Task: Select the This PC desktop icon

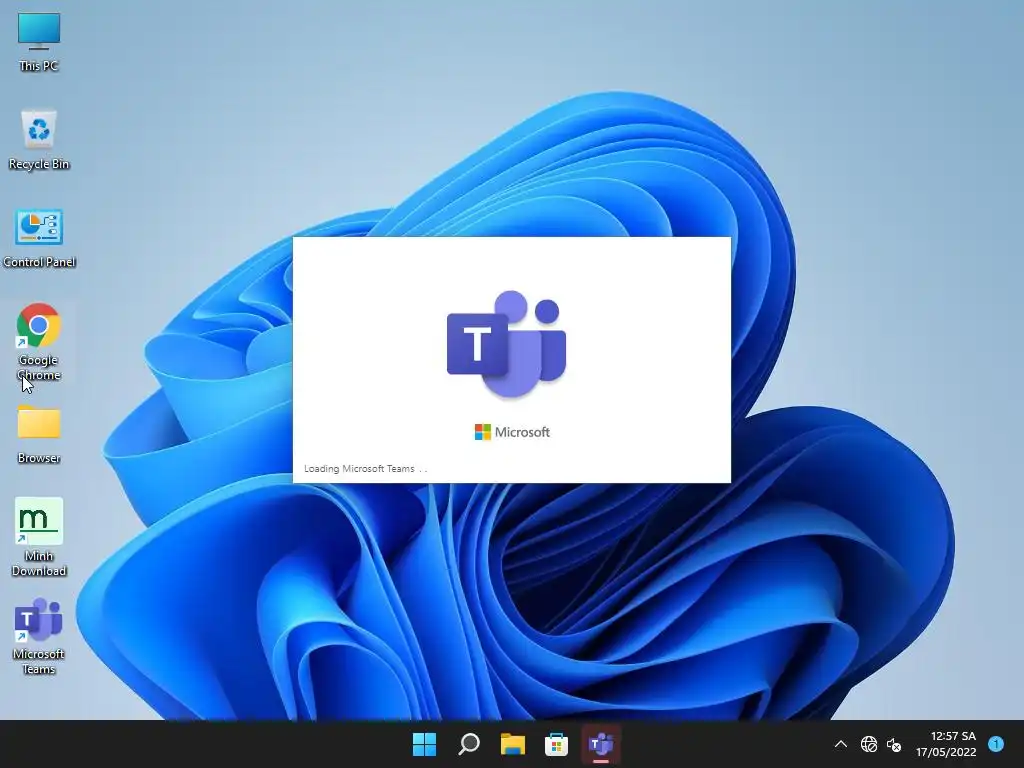Action: click(39, 42)
